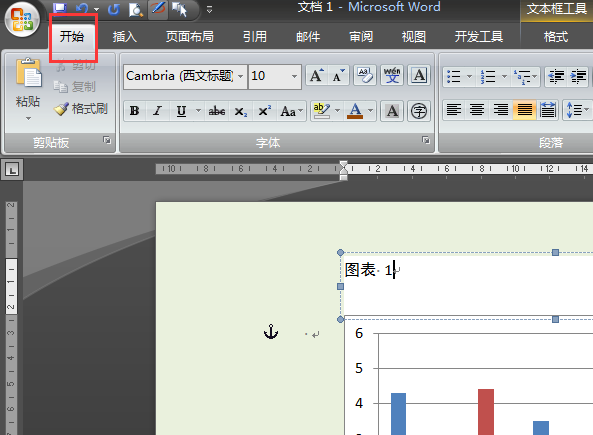593x435 pixels.
Task: Expand the 粘贴 options arrow
Action: tap(28, 118)
